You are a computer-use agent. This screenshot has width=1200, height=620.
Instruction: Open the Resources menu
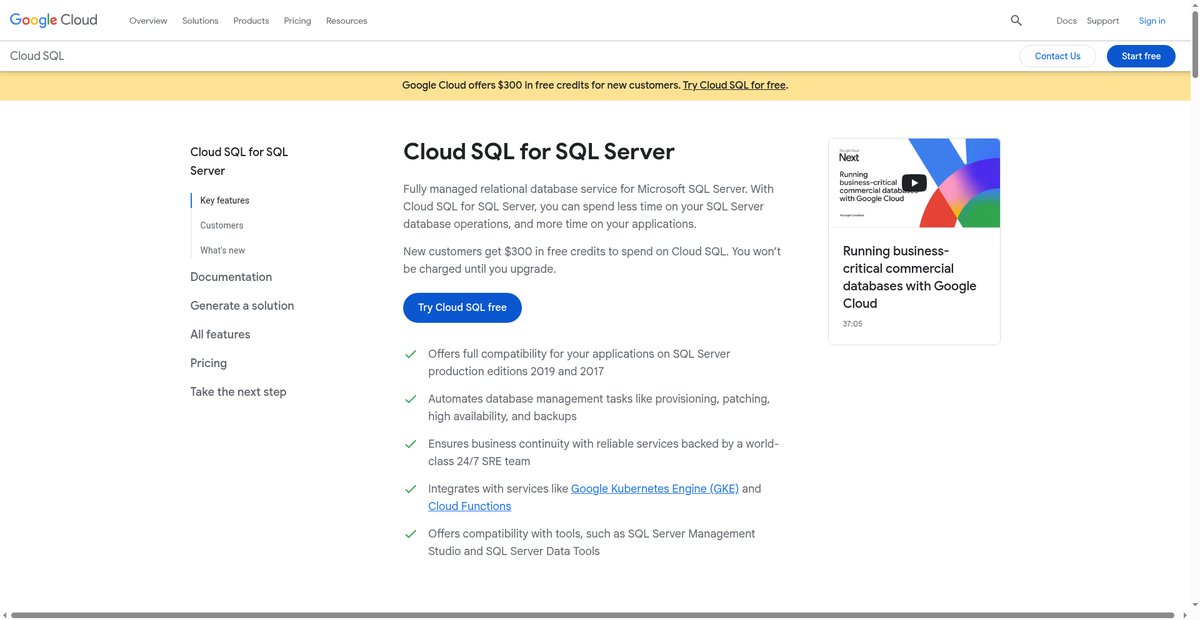pos(346,21)
